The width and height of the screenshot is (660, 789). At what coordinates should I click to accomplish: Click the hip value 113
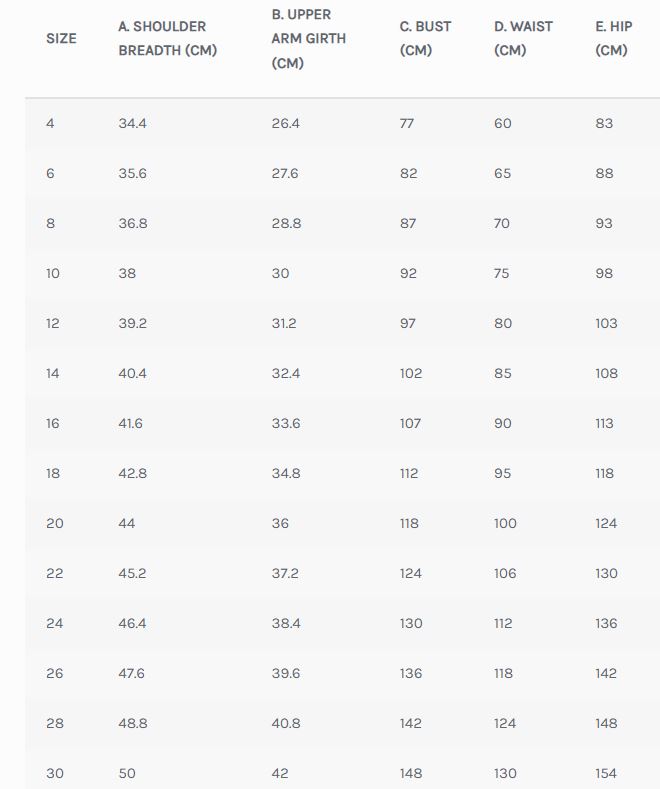(604, 423)
